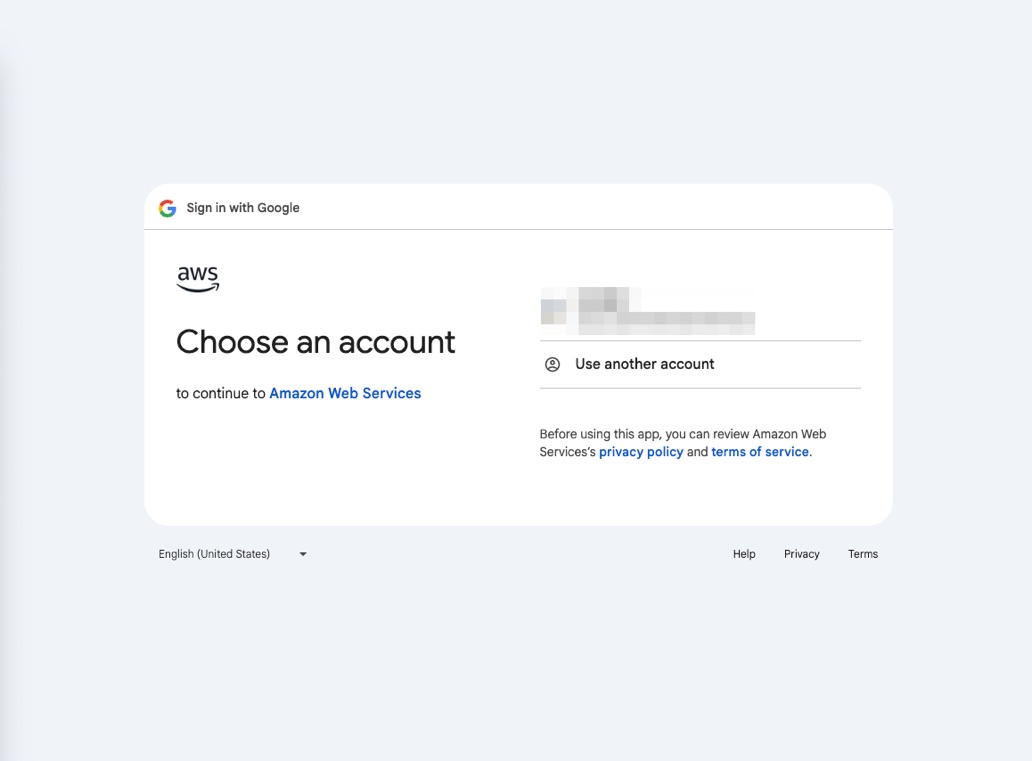Image resolution: width=1032 pixels, height=761 pixels.
Task: Click the AWS logo
Action: [x=198, y=279]
